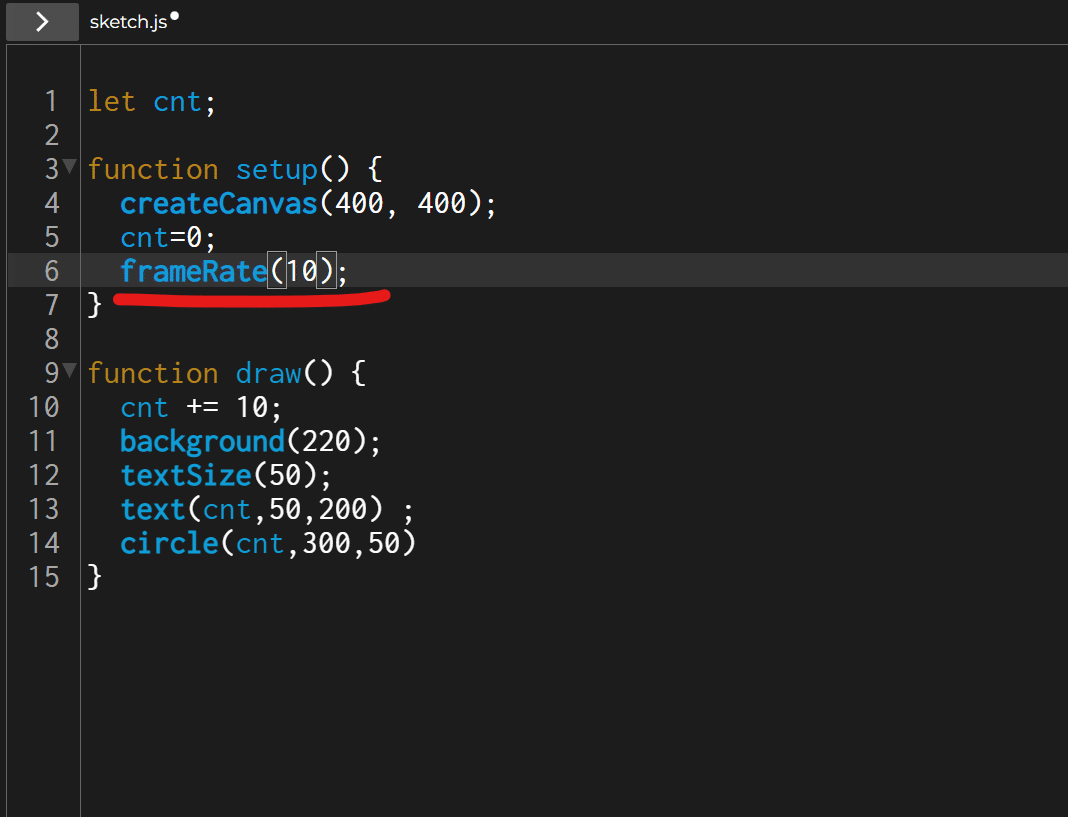
Task: Click line number 1 in the gutter
Action: pos(51,102)
